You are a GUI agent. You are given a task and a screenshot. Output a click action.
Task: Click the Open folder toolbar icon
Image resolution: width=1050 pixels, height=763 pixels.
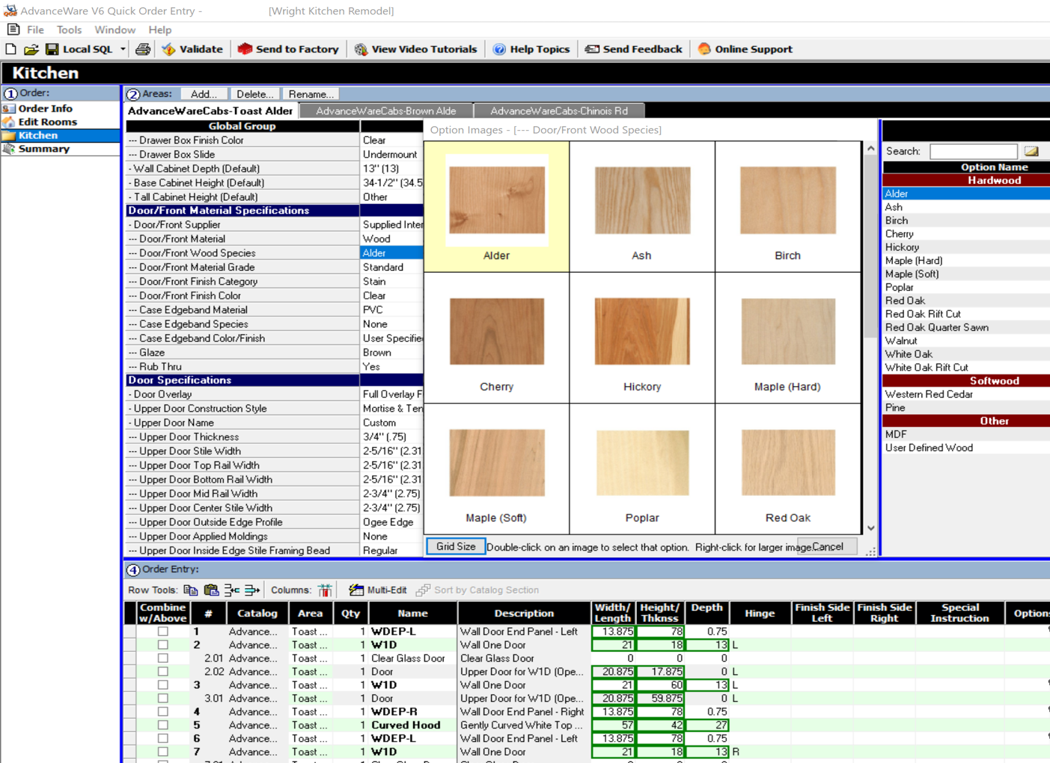31,49
